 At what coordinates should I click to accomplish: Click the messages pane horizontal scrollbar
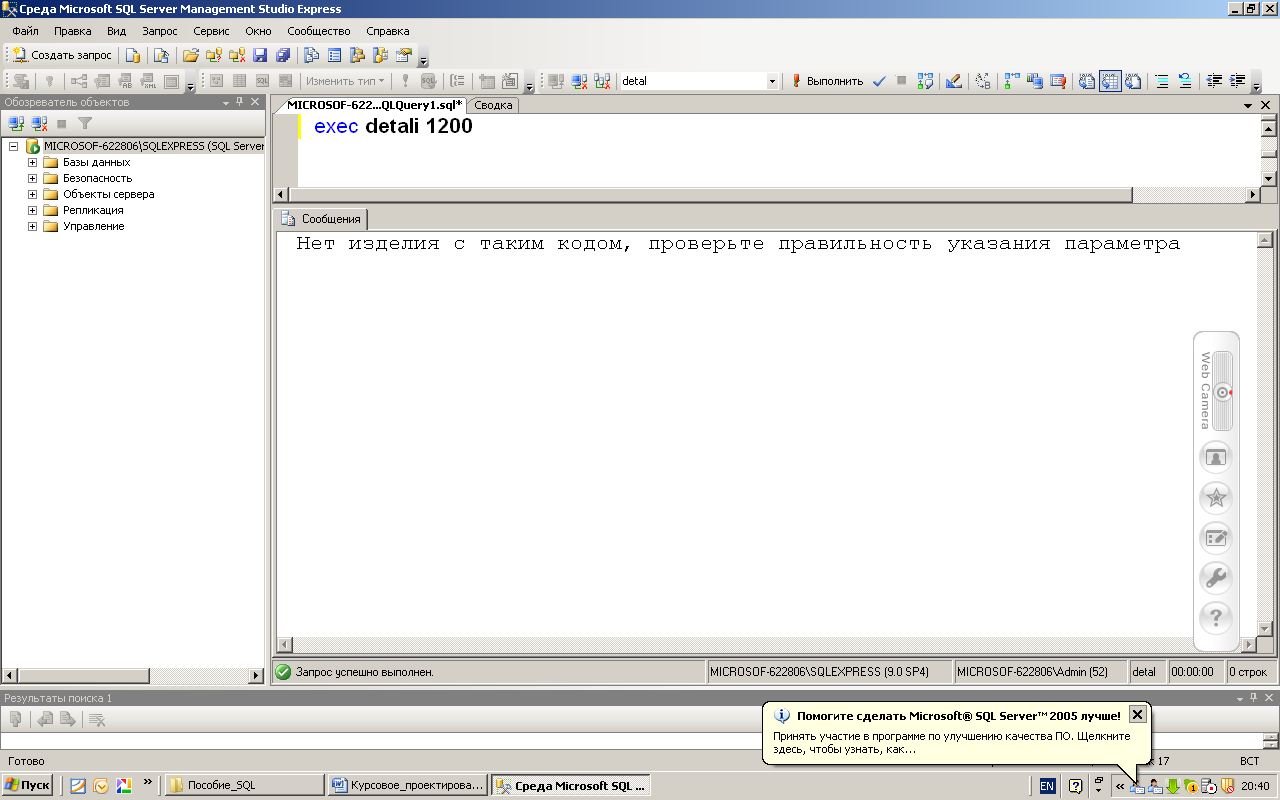pyautogui.click(x=766, y=645)
